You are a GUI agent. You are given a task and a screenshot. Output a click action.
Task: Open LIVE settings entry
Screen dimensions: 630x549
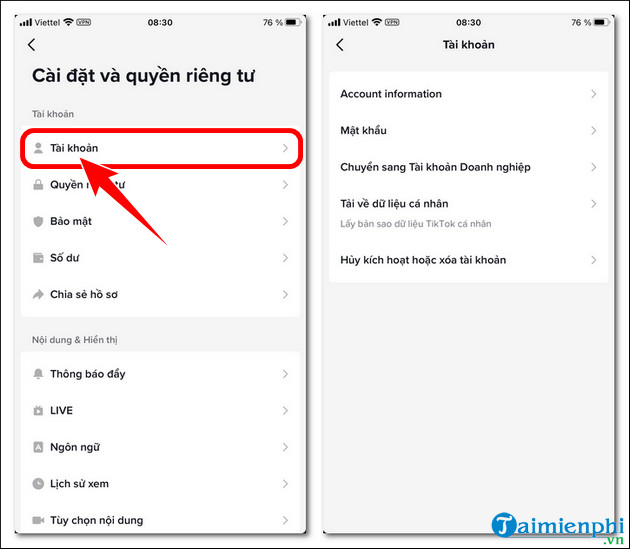pos(161,410)
